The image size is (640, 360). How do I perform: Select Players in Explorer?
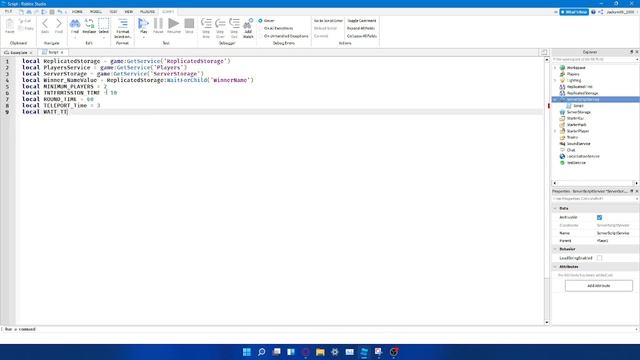(x=573, y=74)
